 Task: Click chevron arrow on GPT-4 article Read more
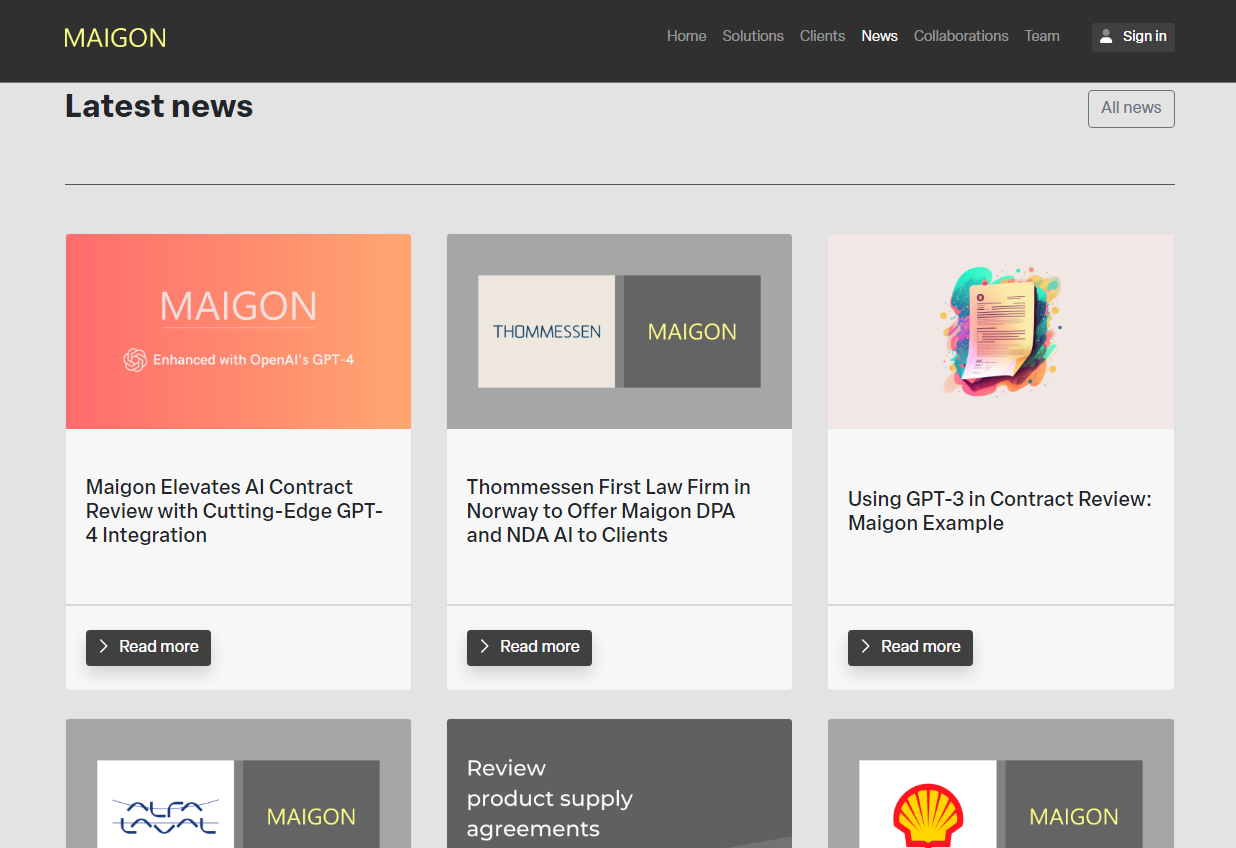104,647
